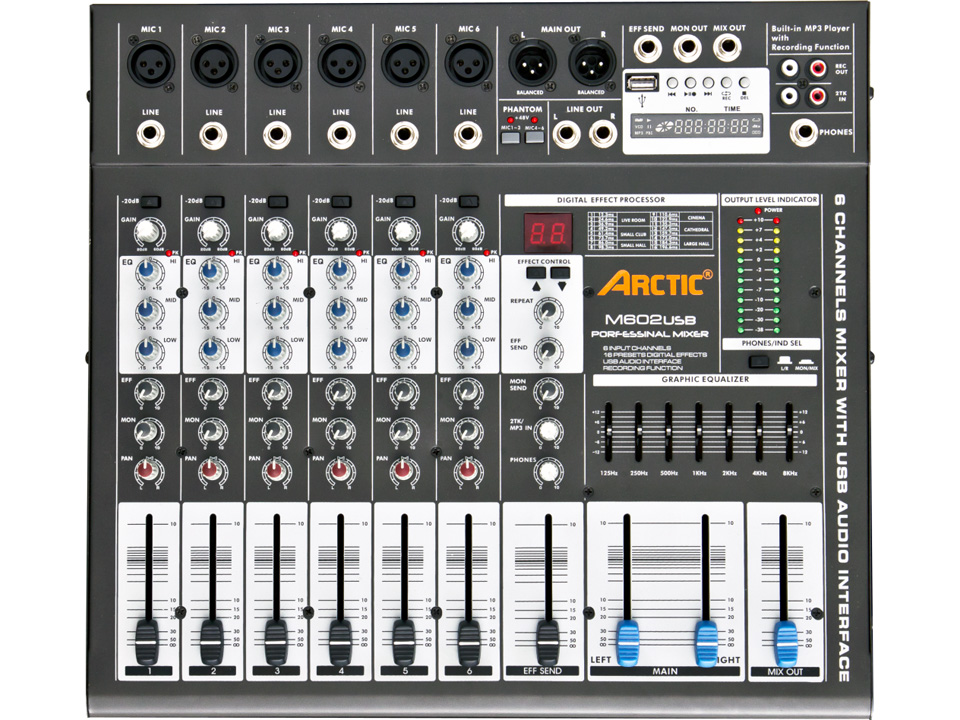Click the red PAN knob on channel 1

147,471
